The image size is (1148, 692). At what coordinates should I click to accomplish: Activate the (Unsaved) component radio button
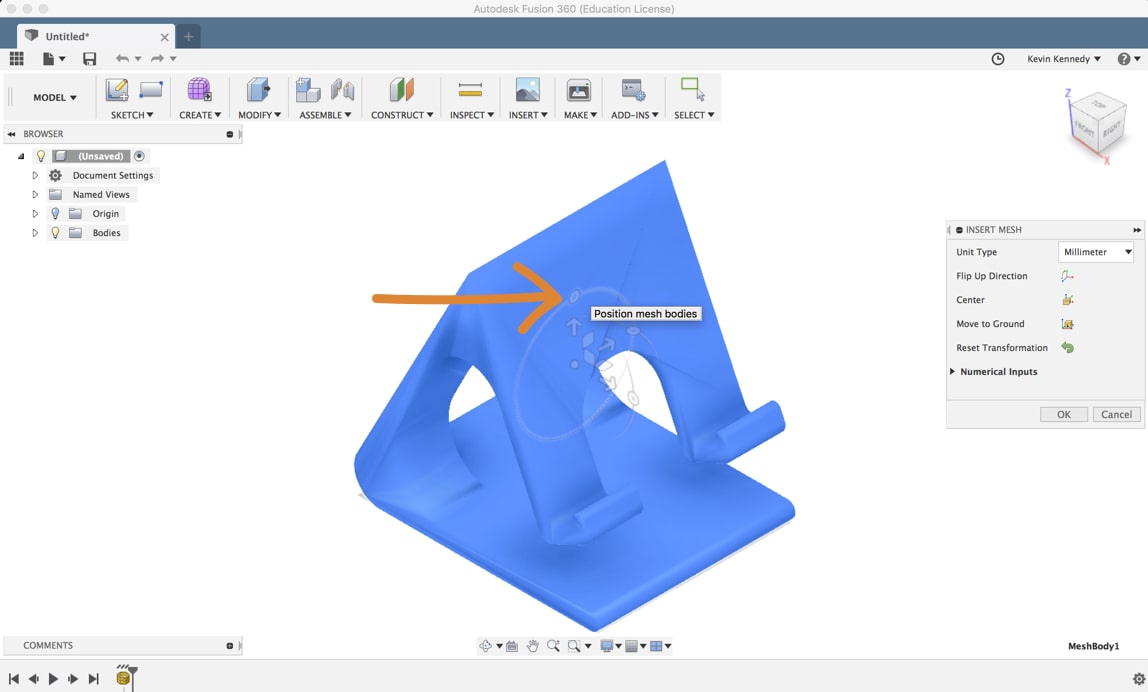click(x=139, y=156)
